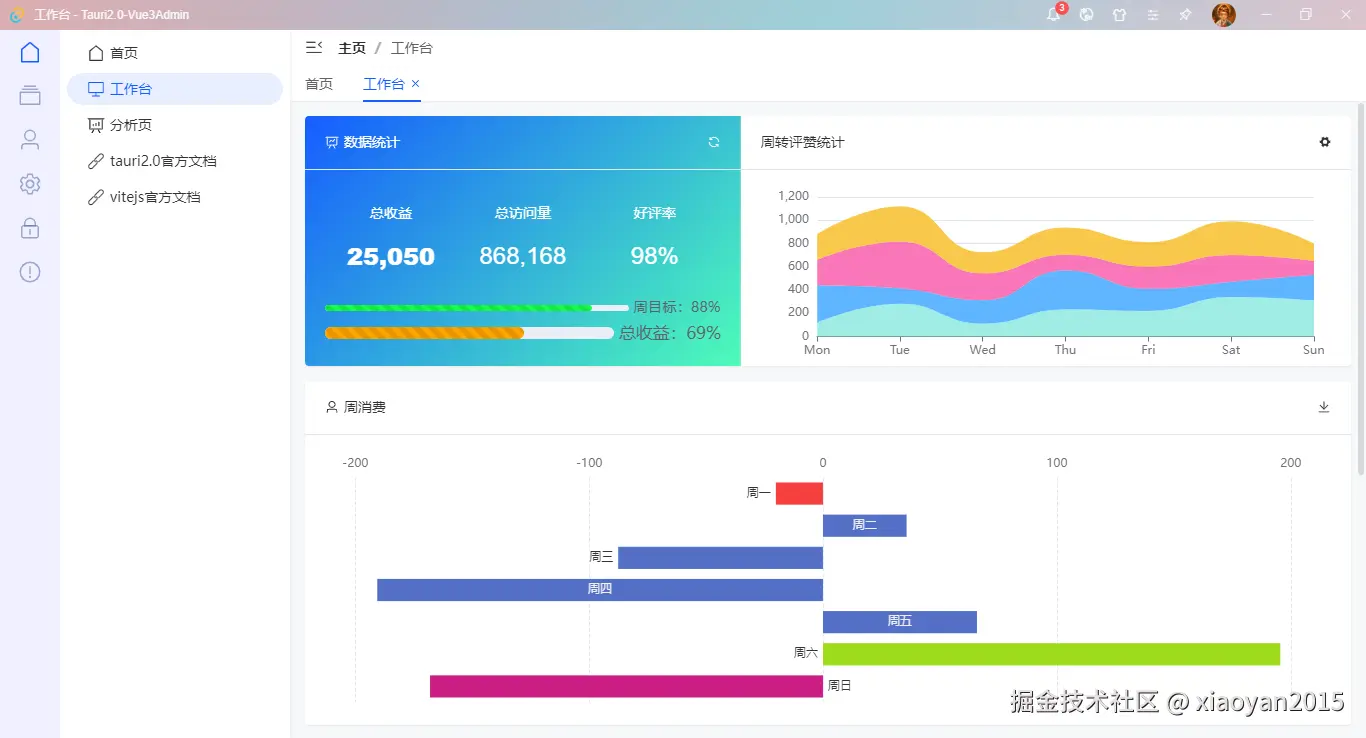Click the lock screen icon in the left rail
Screen dimensions: 1366x738
[29, 227]
